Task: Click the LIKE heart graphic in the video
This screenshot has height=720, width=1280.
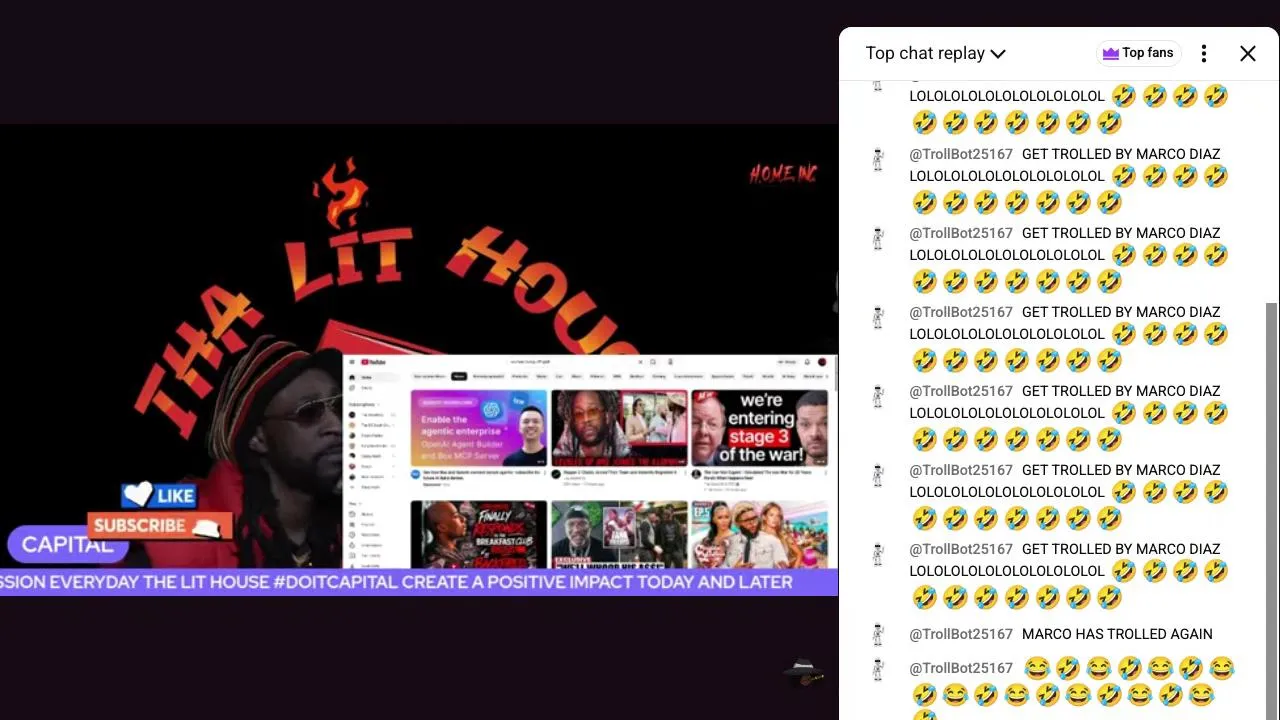Action: pyautogui.click(x=158, y=495)
